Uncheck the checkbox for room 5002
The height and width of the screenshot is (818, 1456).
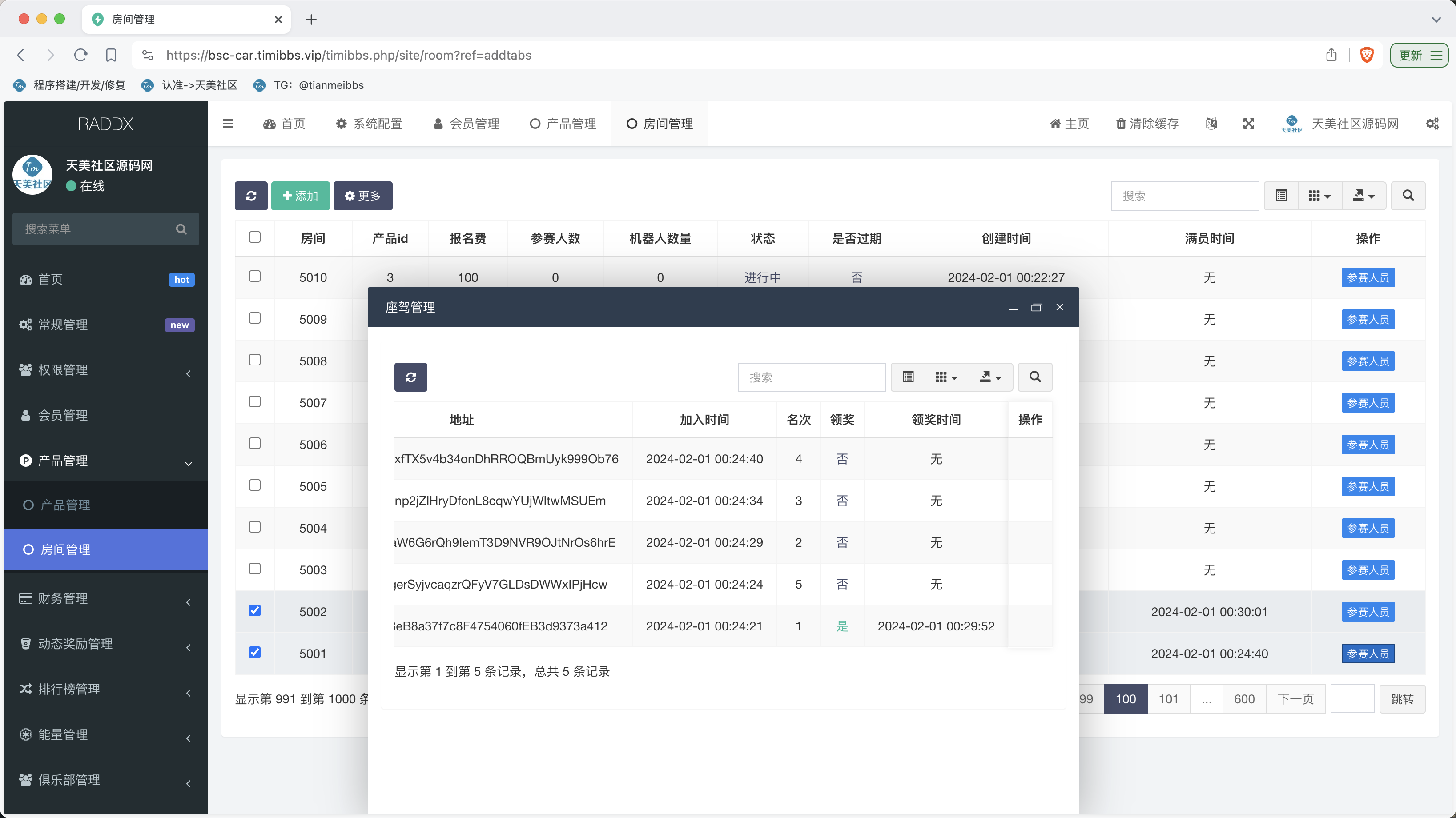255,611
